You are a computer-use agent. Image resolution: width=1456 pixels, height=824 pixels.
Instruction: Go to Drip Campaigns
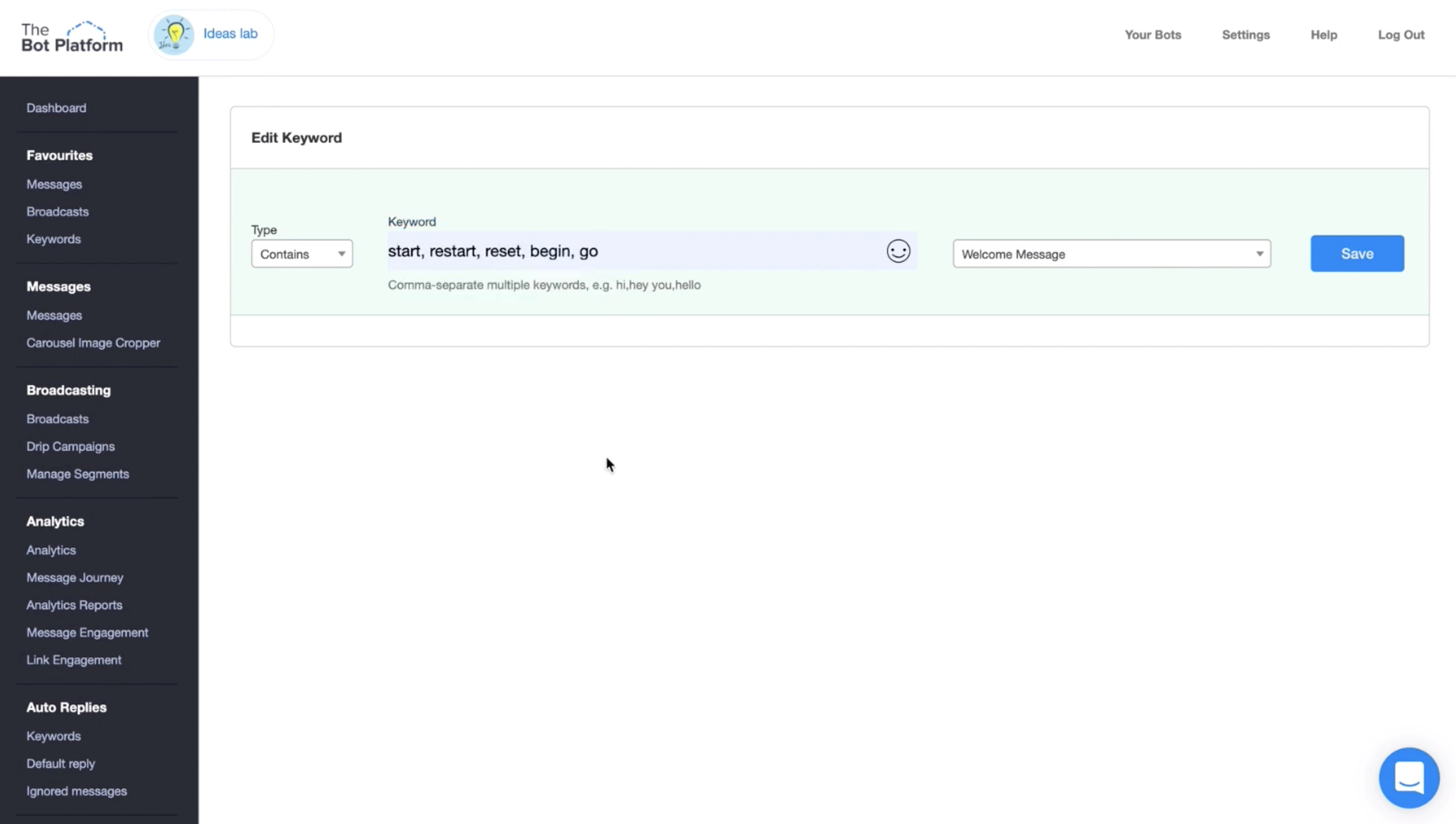70,446
